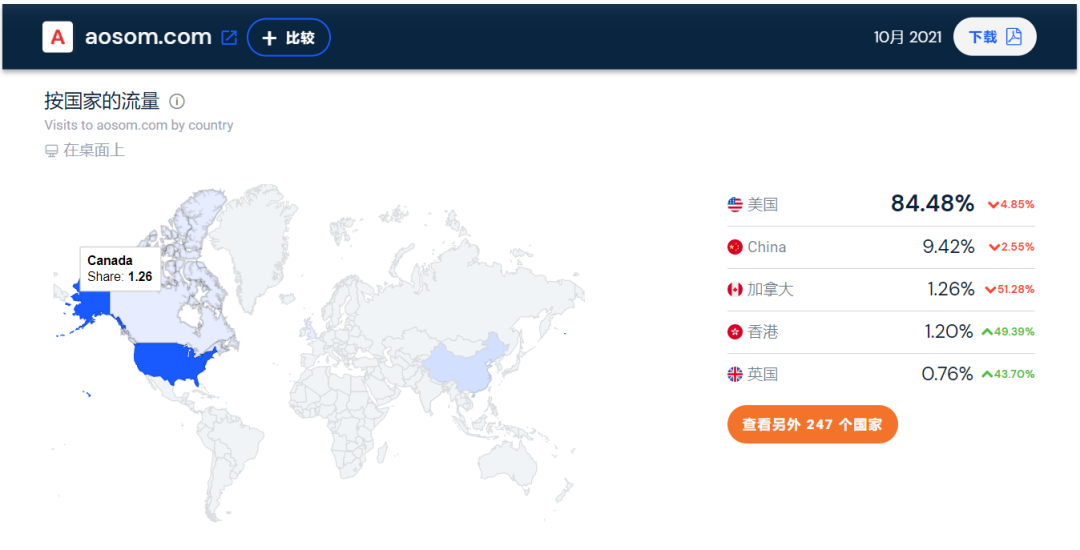The height and width of the screenshot is (550, 1080).
Task: Click 查看另外 247 个国家 button
Action: point(812,425)
